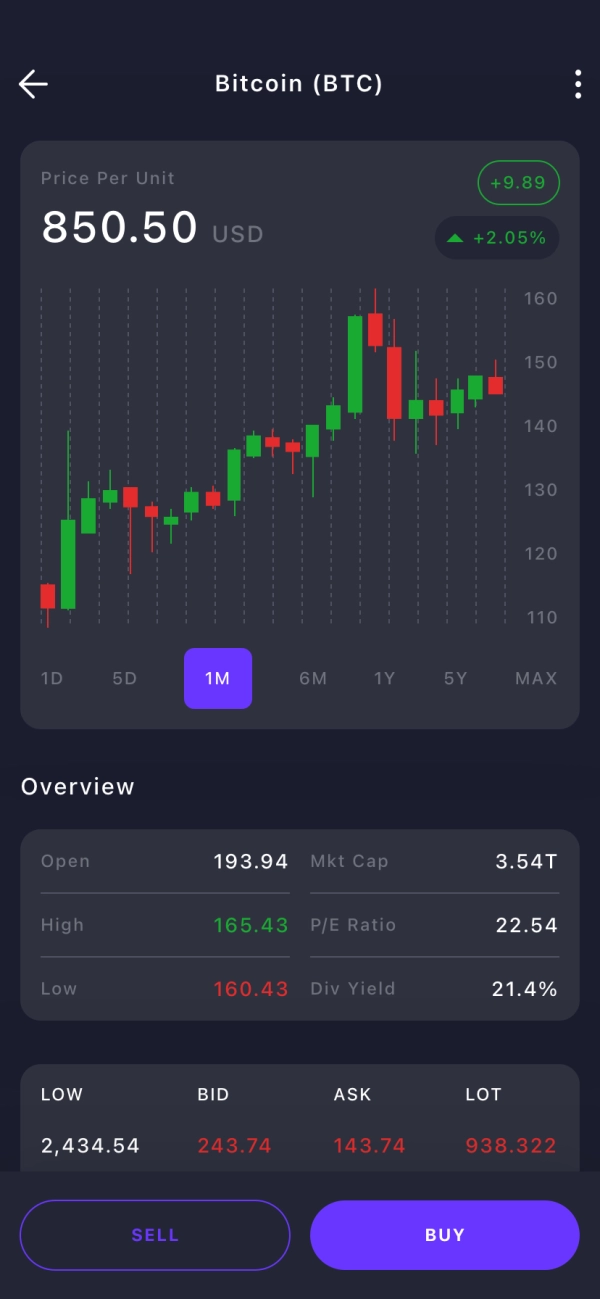Click the Price Per Unit label
Screen dimensions: 600x1299
[108, 178]
